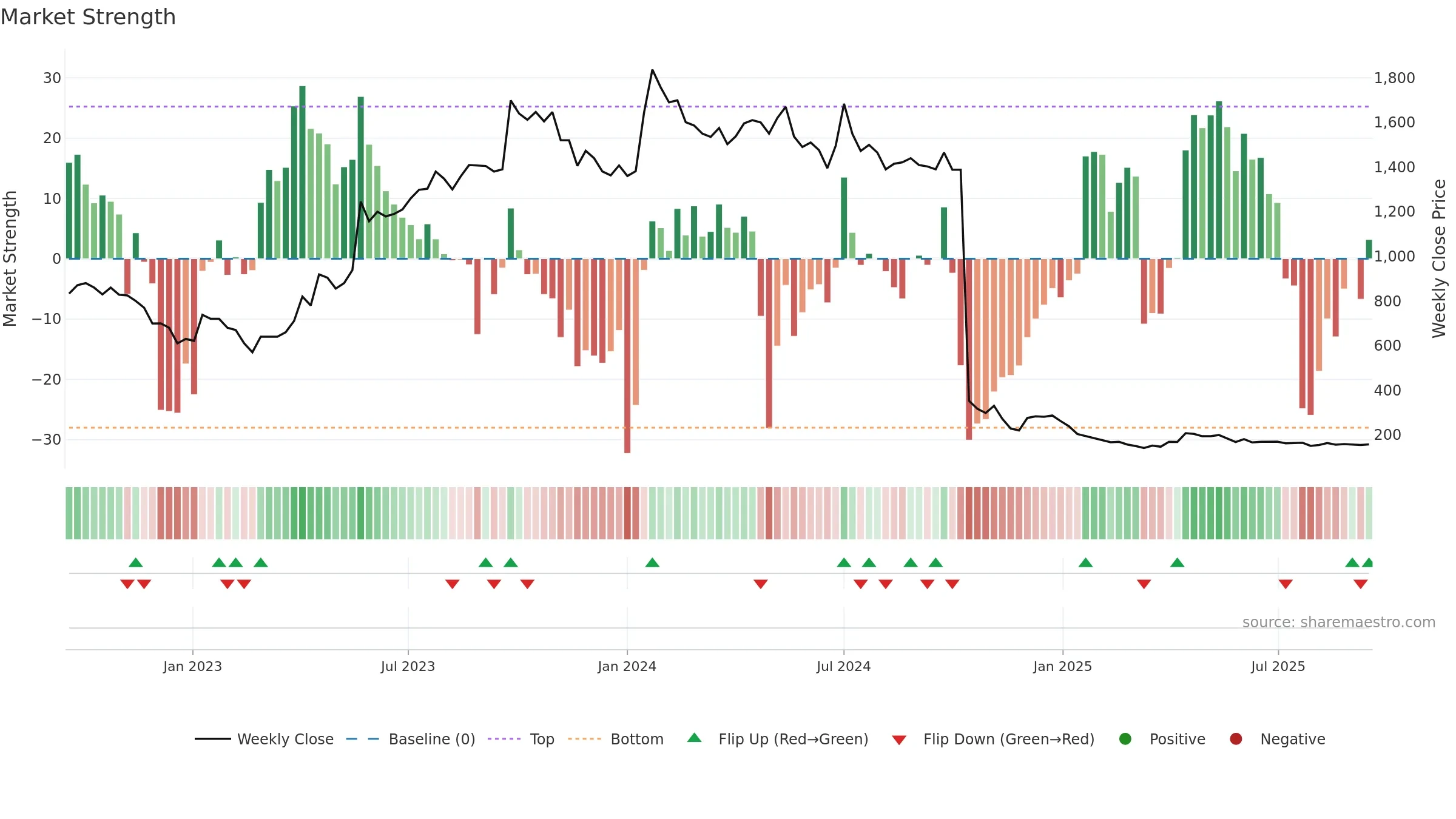Toggle the Bottom legend entry
This screenshot has height=819, width=1456.
point(616,739)
